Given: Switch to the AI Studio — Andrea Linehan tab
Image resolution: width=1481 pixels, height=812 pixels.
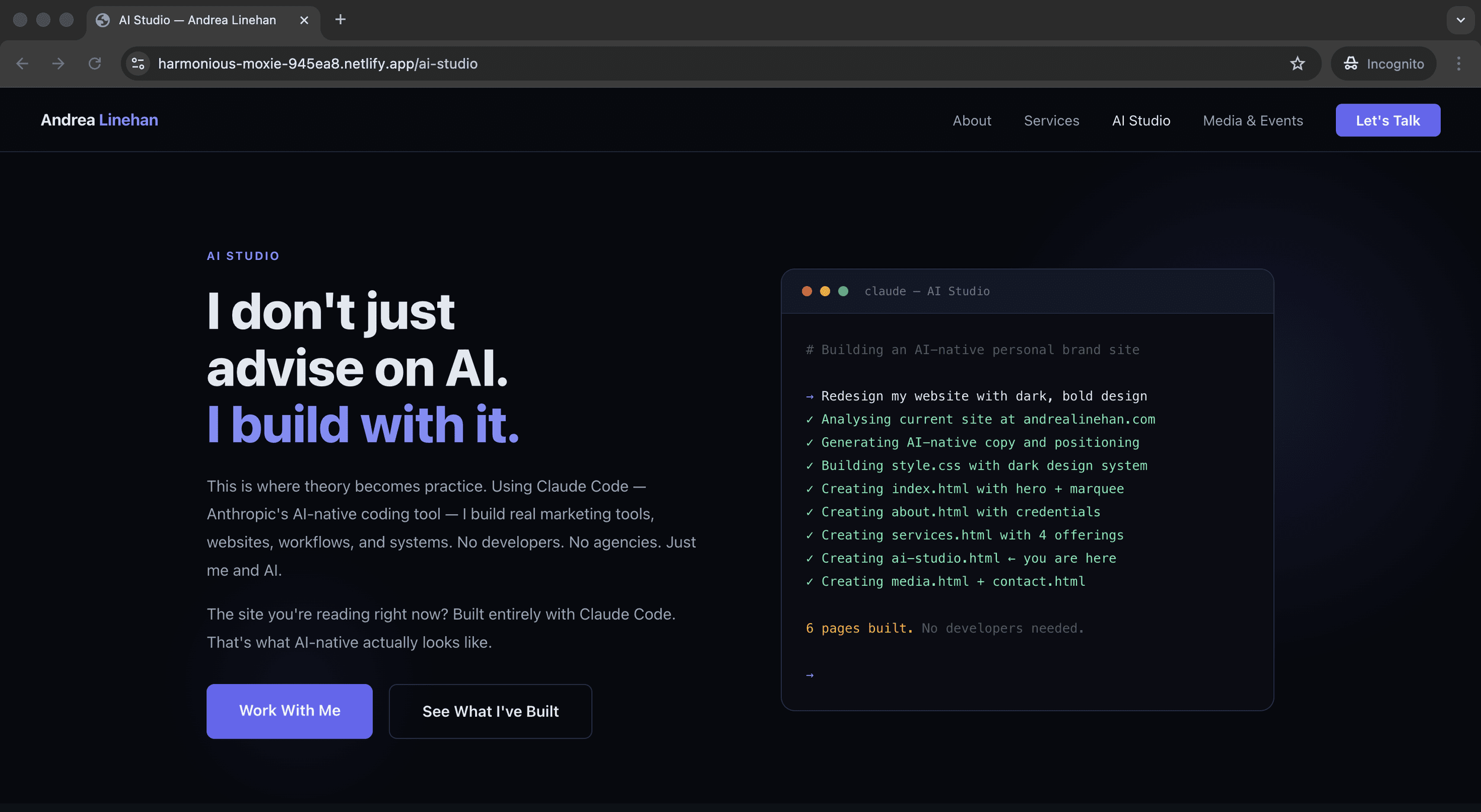Looking at the screenshot, I should point(195,20).
